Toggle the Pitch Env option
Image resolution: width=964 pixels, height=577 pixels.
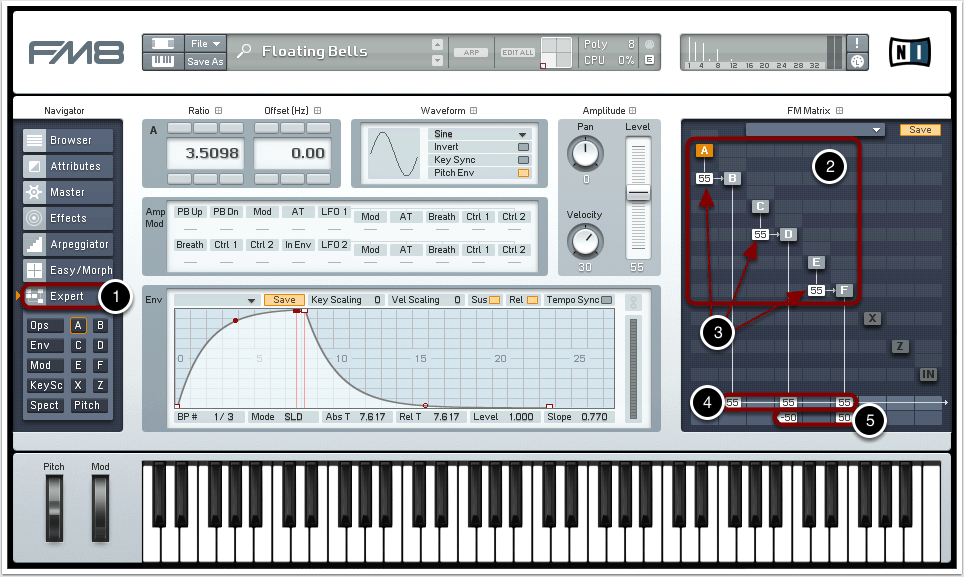point(523,173)
